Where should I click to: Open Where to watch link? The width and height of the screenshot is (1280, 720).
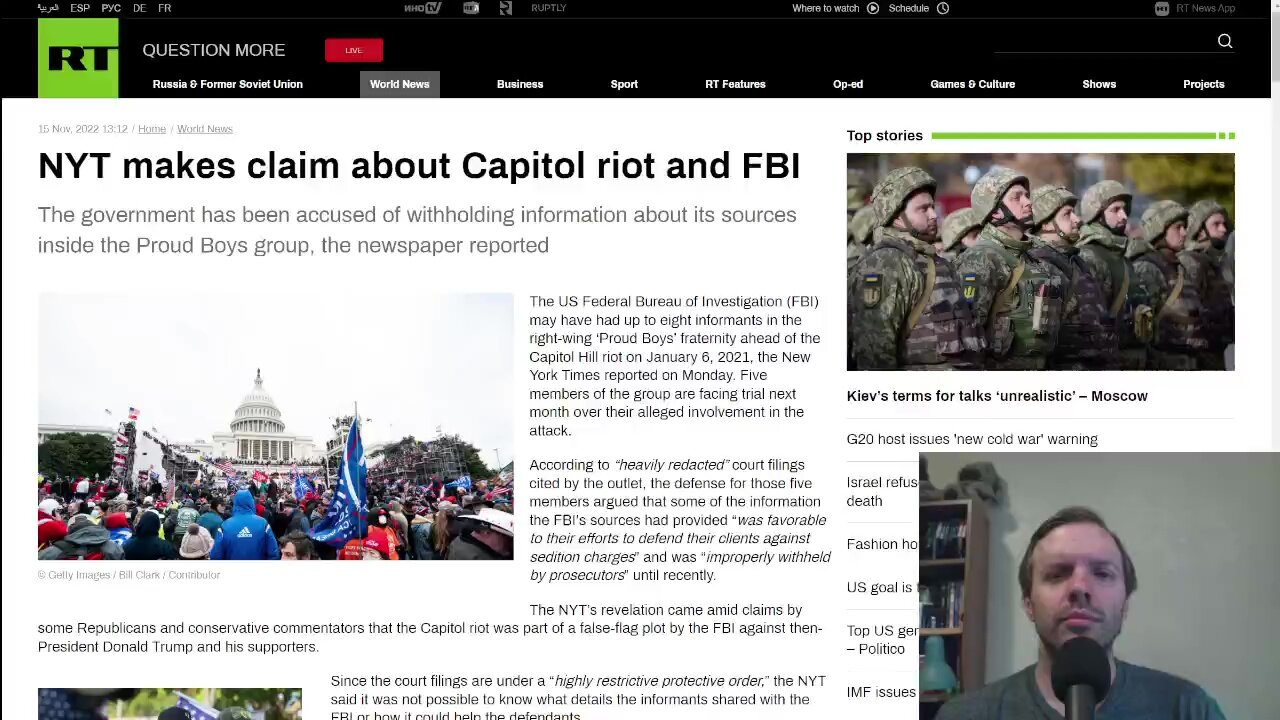coord(825,8)
